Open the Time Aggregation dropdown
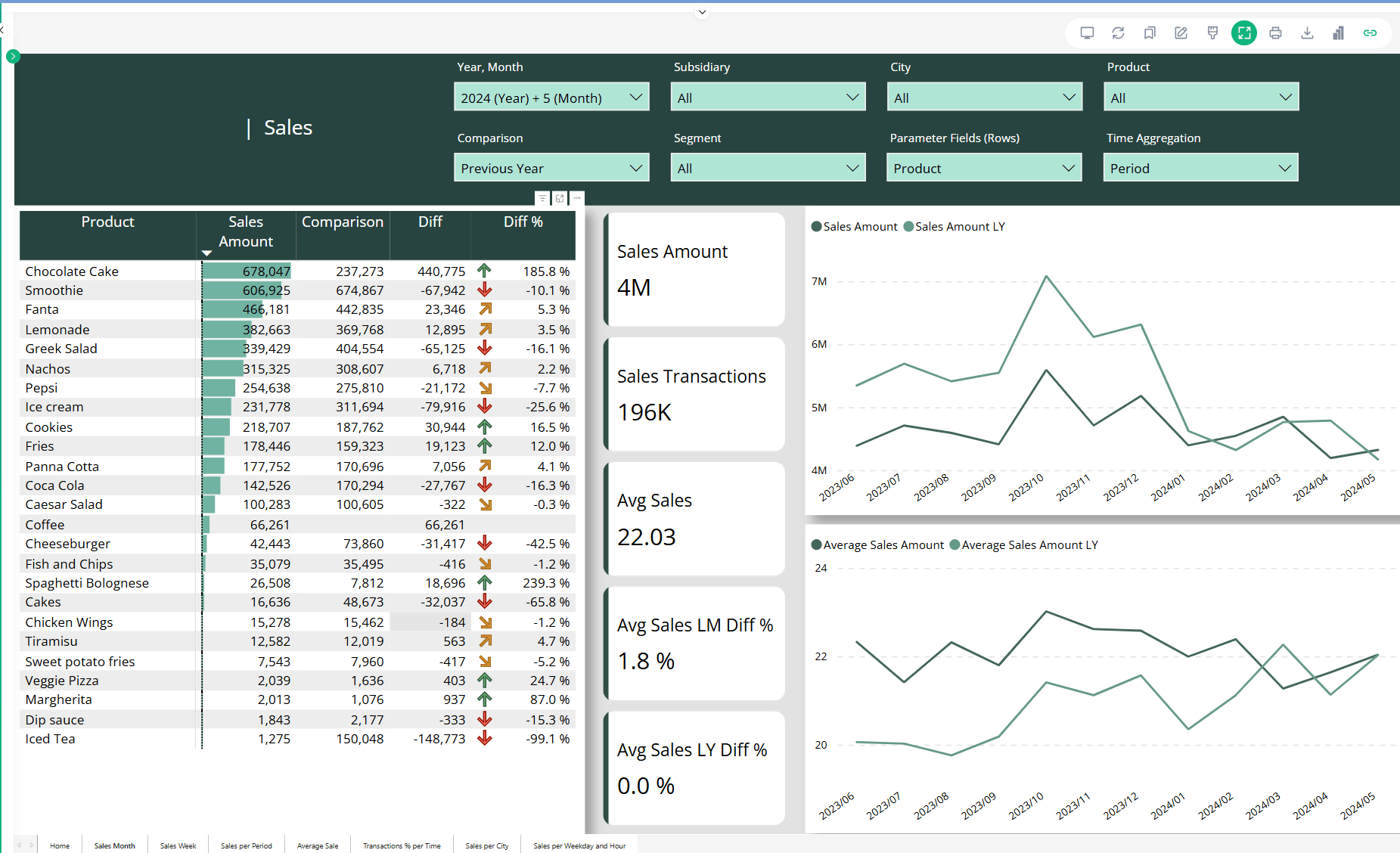 point(1200,168)
